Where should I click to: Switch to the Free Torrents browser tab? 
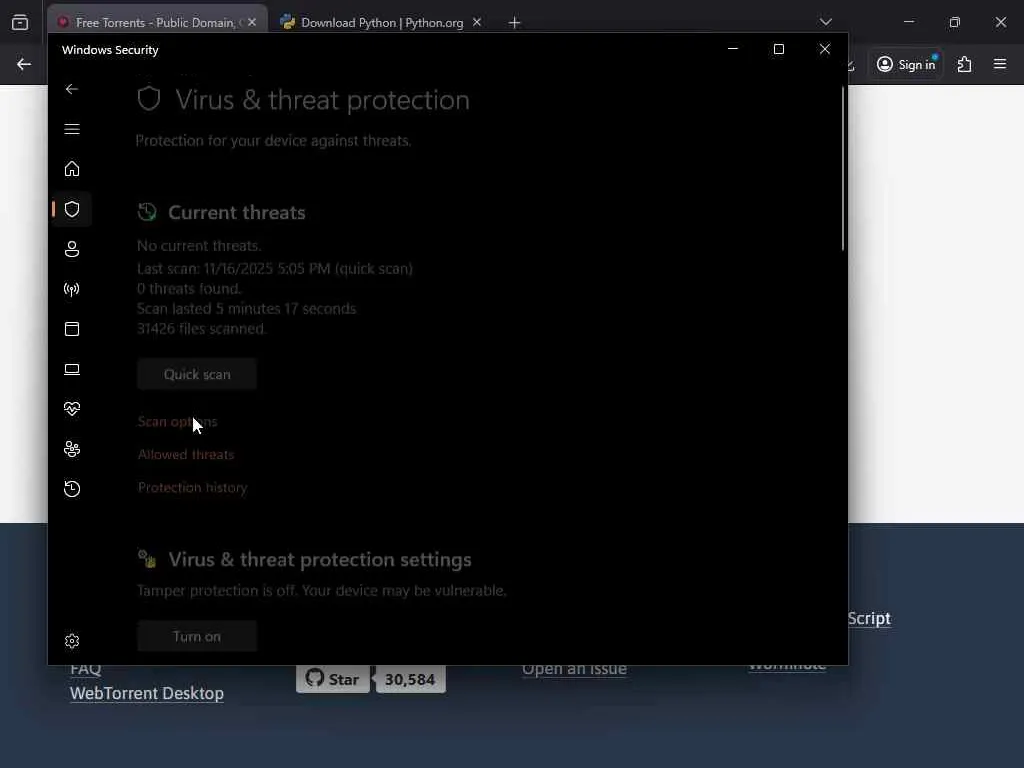tap(155, 22)
